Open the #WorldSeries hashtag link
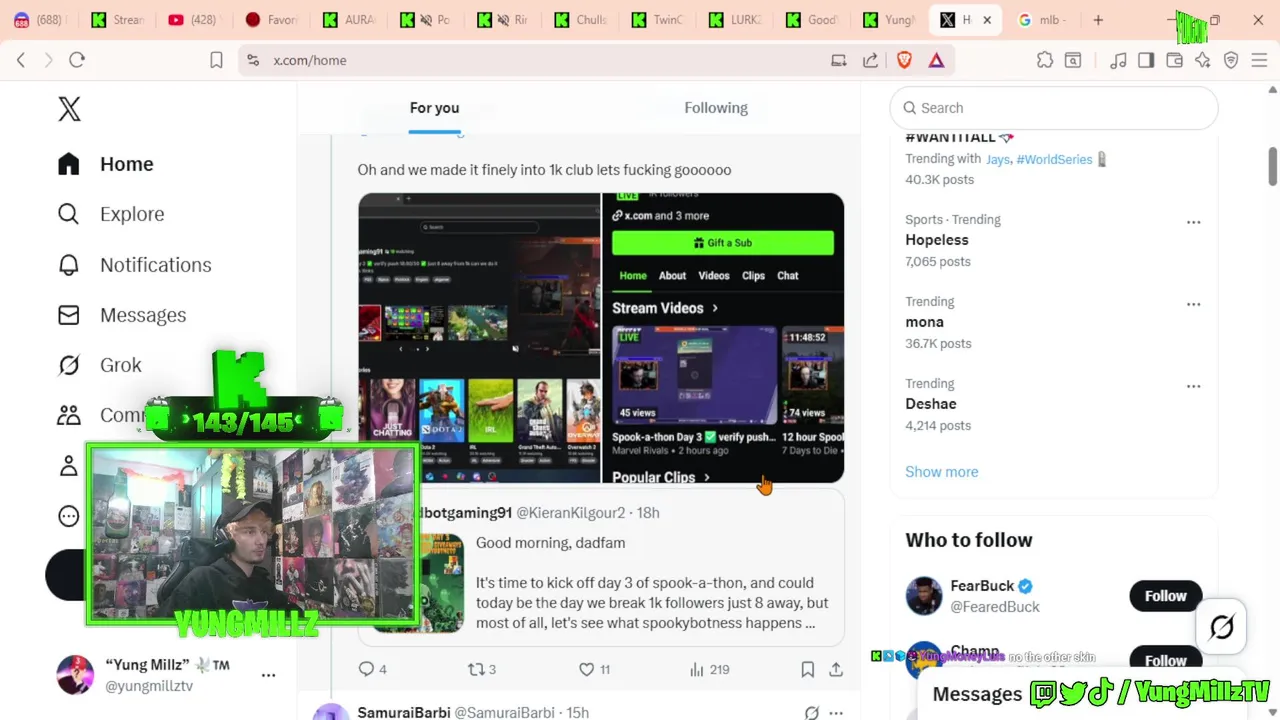Viewport: 1280px width, 720px height. (x=1054, y=159)
